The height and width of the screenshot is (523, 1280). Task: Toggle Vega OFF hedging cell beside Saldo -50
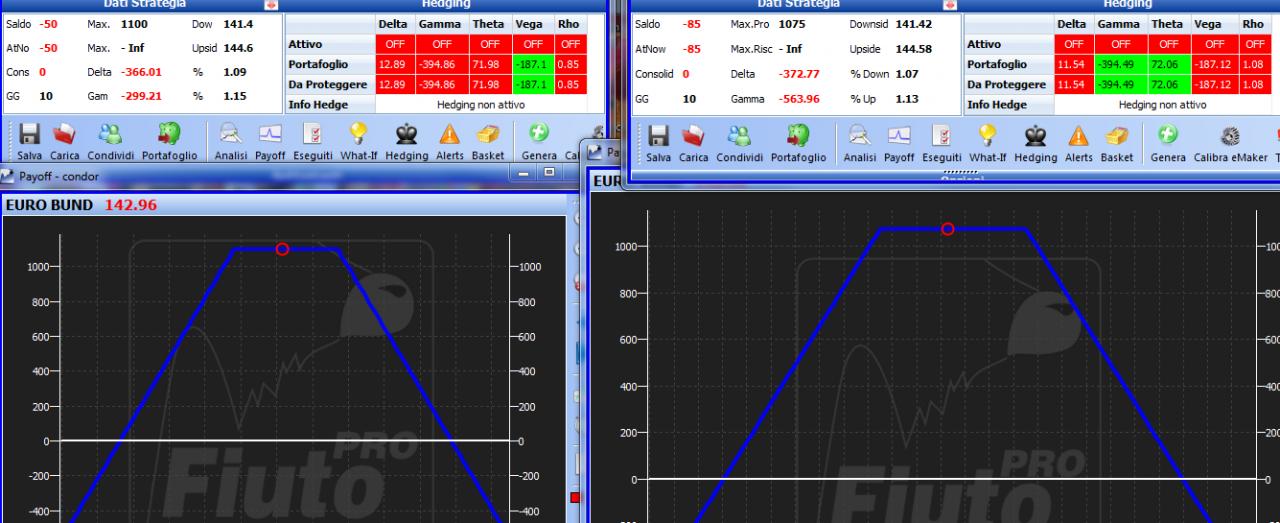pyautogui.click(x=532, y=44)
